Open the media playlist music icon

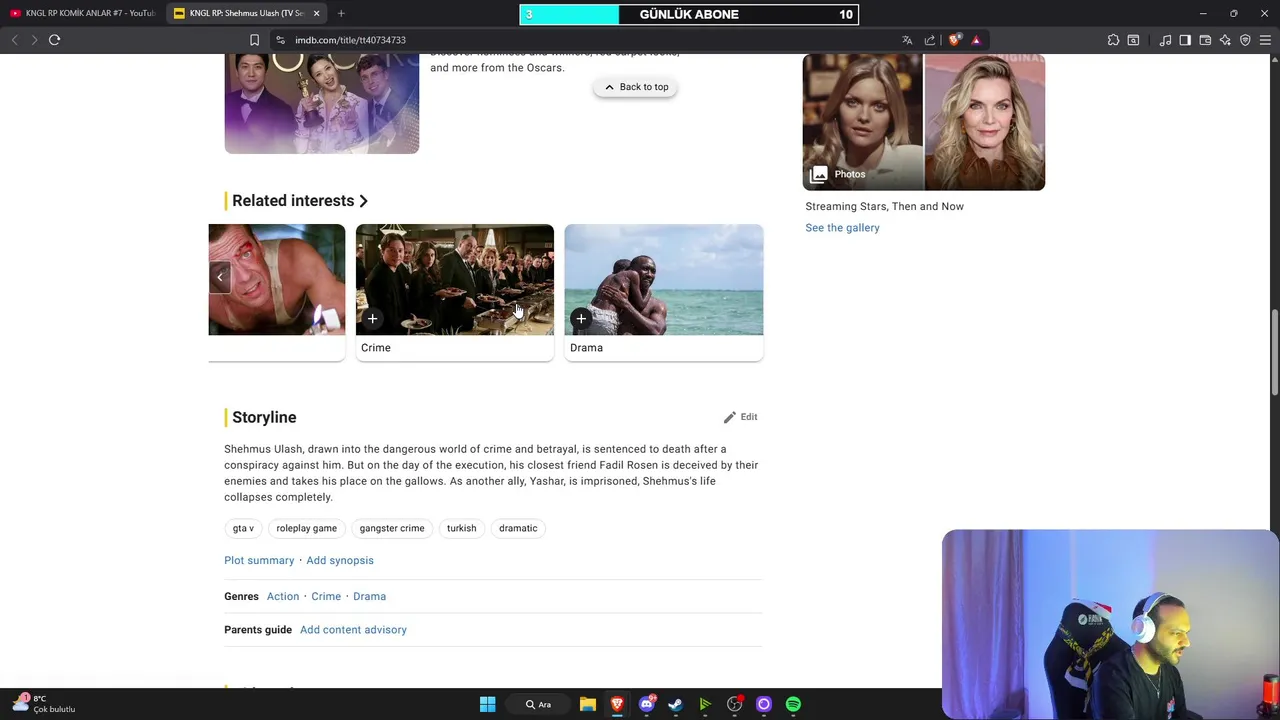click(x=1165, y=40)
